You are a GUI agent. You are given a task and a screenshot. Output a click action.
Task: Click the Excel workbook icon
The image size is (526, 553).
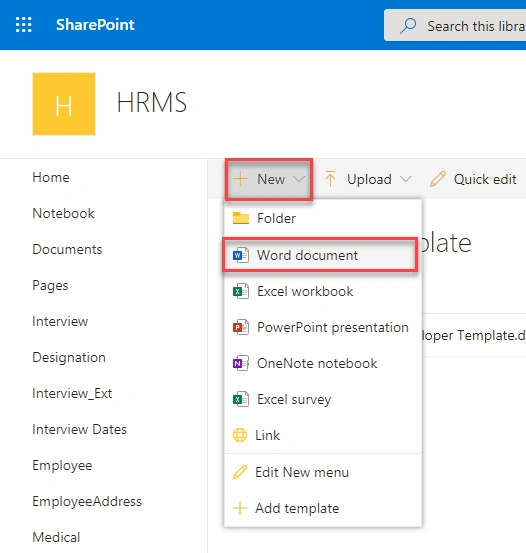(x=241, y=291)
